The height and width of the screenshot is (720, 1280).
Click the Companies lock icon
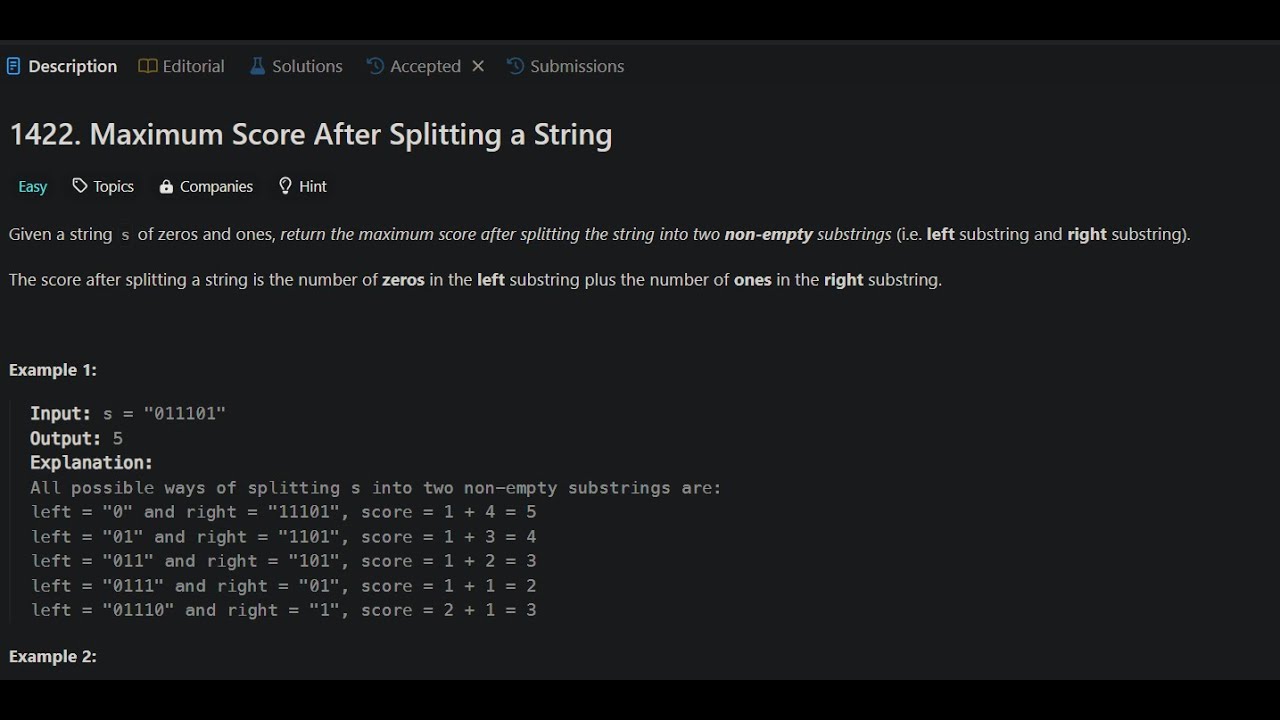click(x=166, y=187)
